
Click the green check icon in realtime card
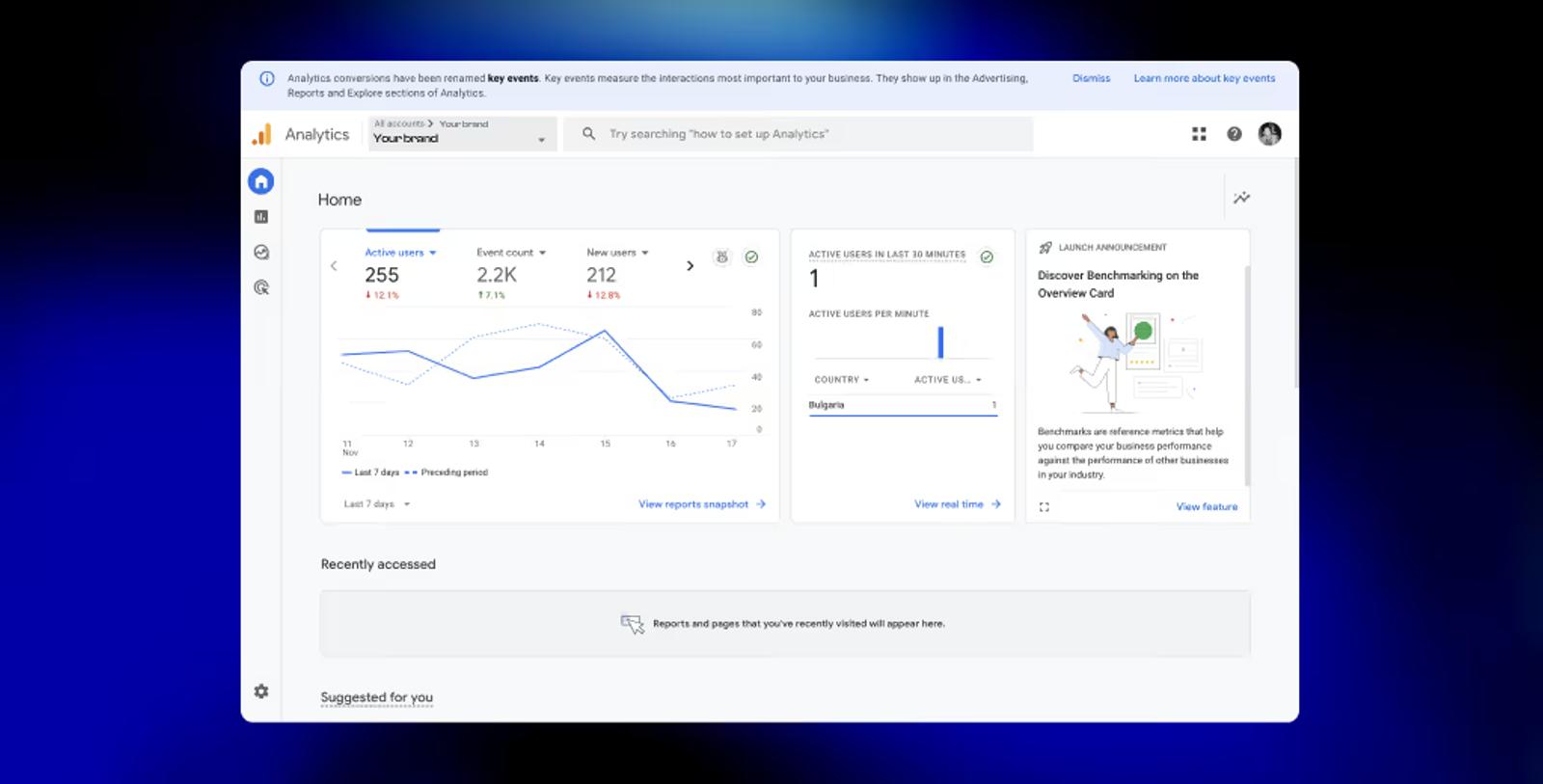click(987, 257)
